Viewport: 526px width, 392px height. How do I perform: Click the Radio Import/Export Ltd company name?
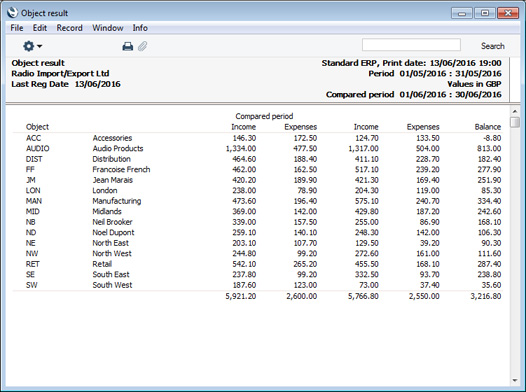[60, 73]
